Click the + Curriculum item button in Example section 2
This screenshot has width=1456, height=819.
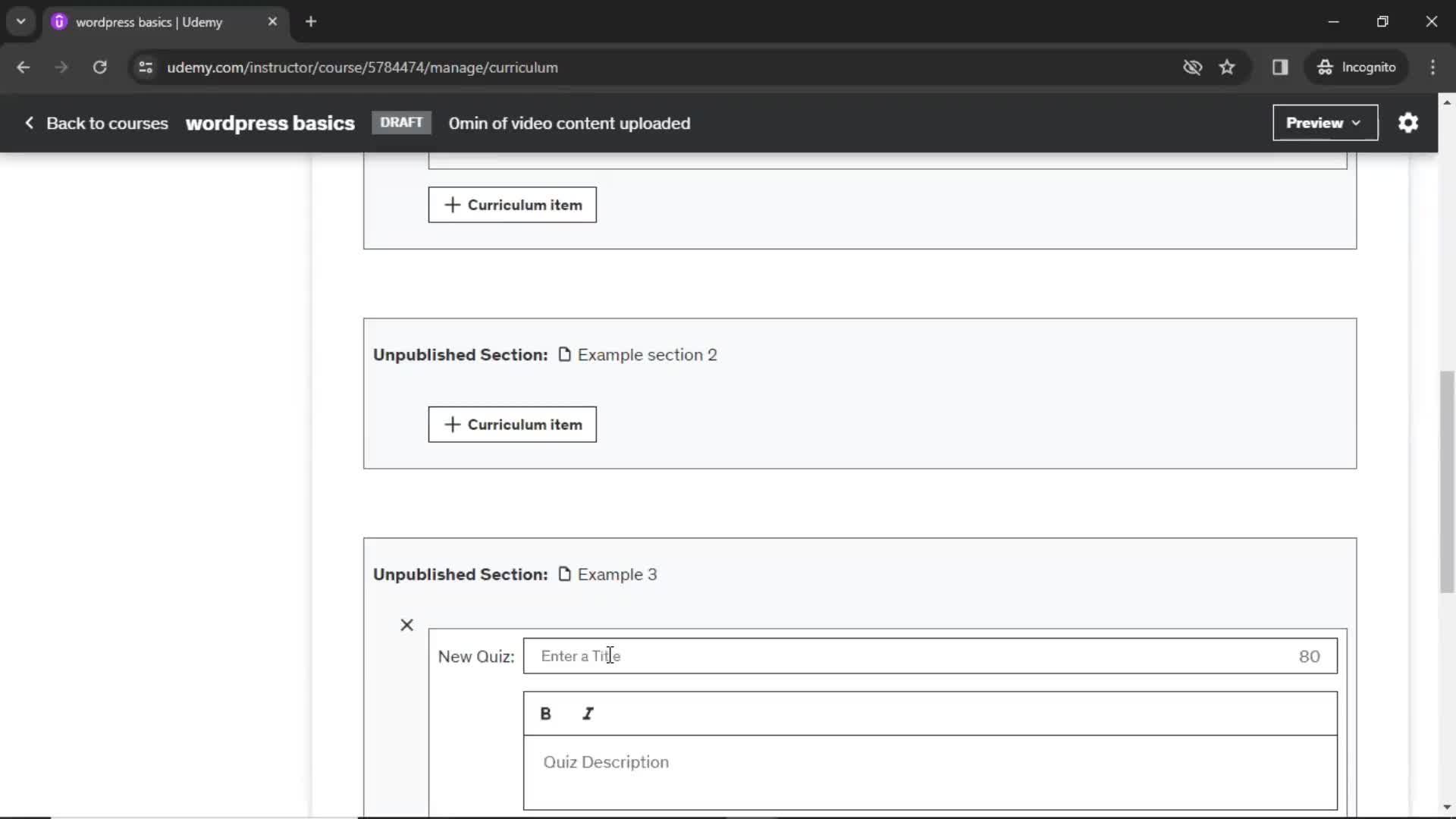(x=513, y=424)
